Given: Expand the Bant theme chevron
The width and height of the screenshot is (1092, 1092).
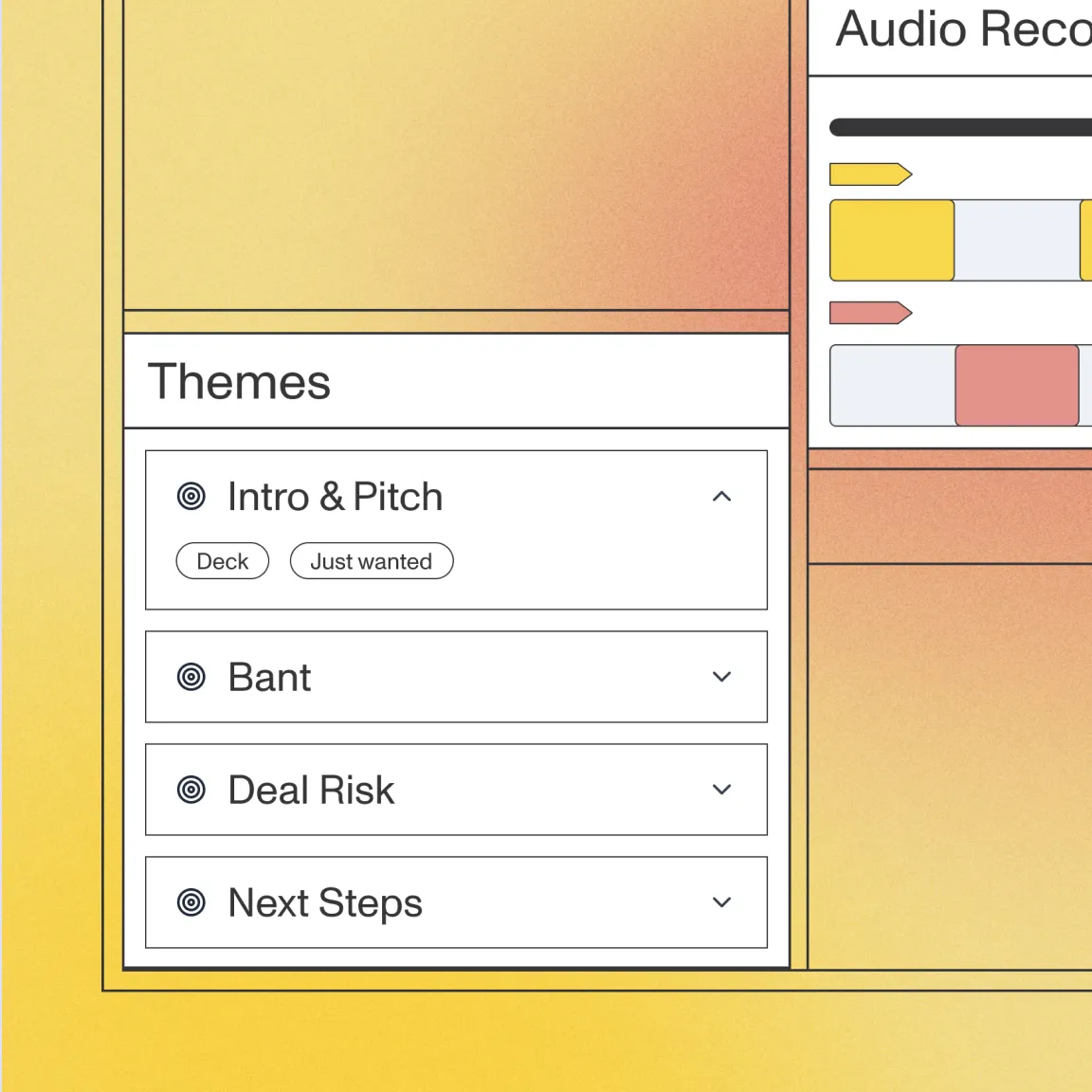Looking at the screenshot, I should click(x=721, y=677).
